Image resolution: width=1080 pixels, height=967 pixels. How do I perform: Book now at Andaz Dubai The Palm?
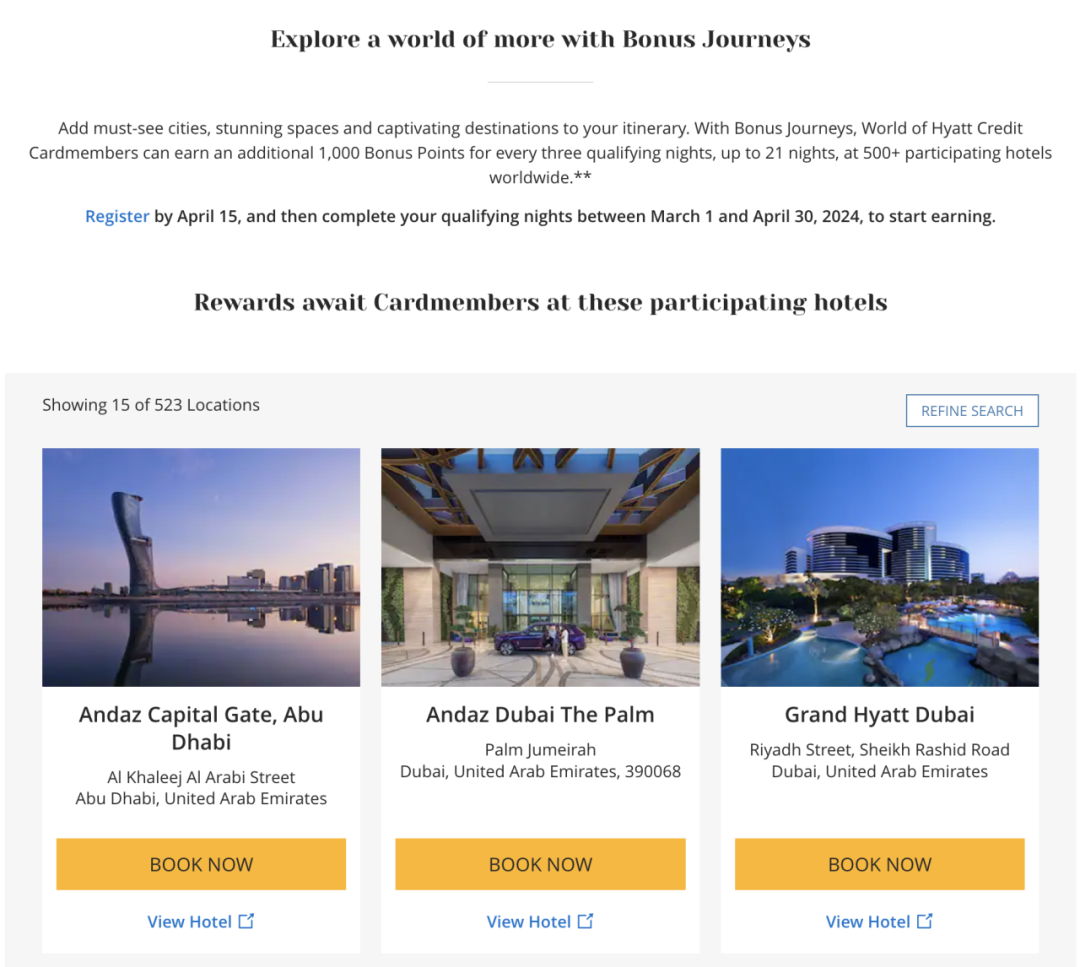[x=540, y=864]
